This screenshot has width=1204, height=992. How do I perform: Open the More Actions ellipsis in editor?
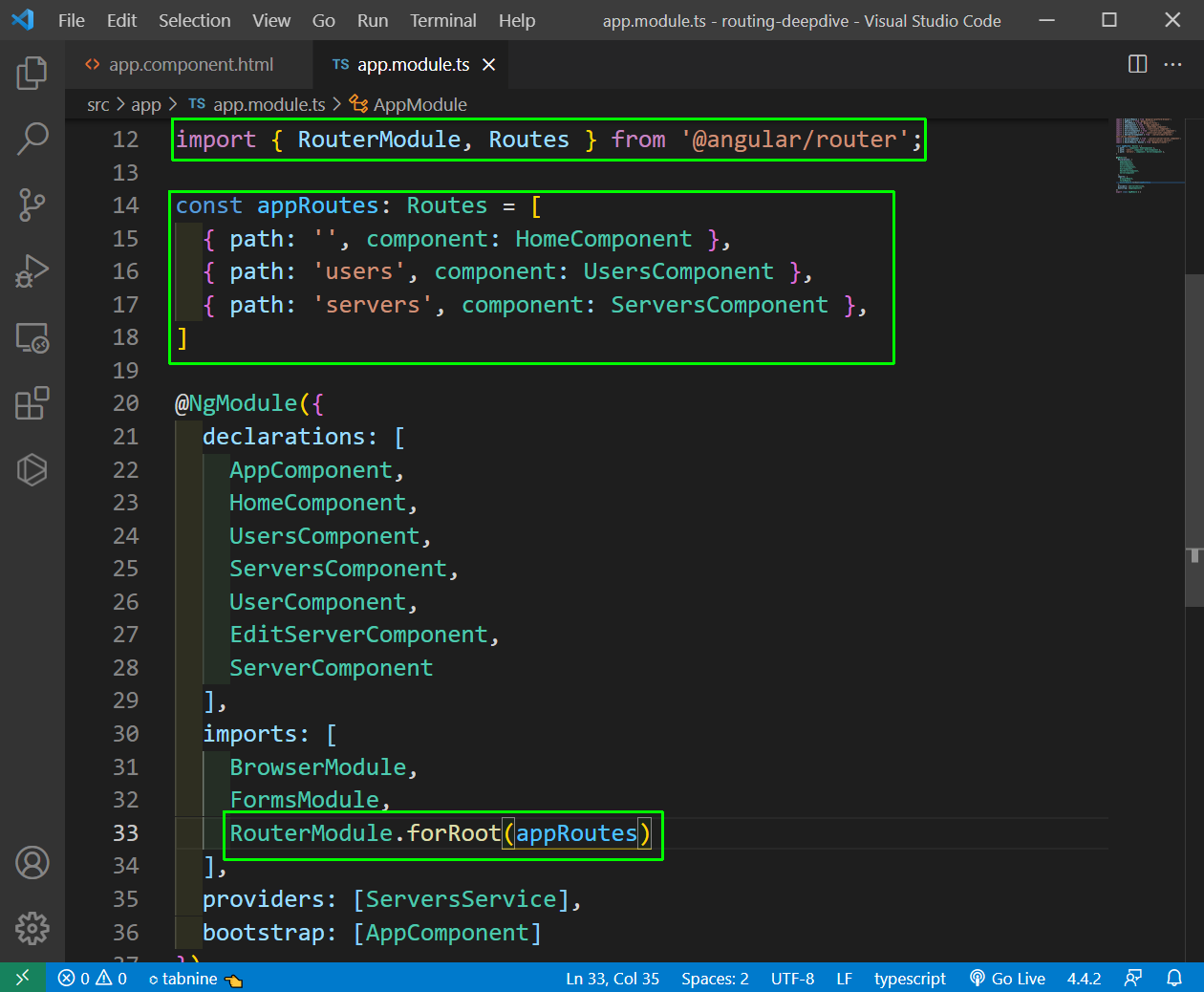coord(1173,64)
